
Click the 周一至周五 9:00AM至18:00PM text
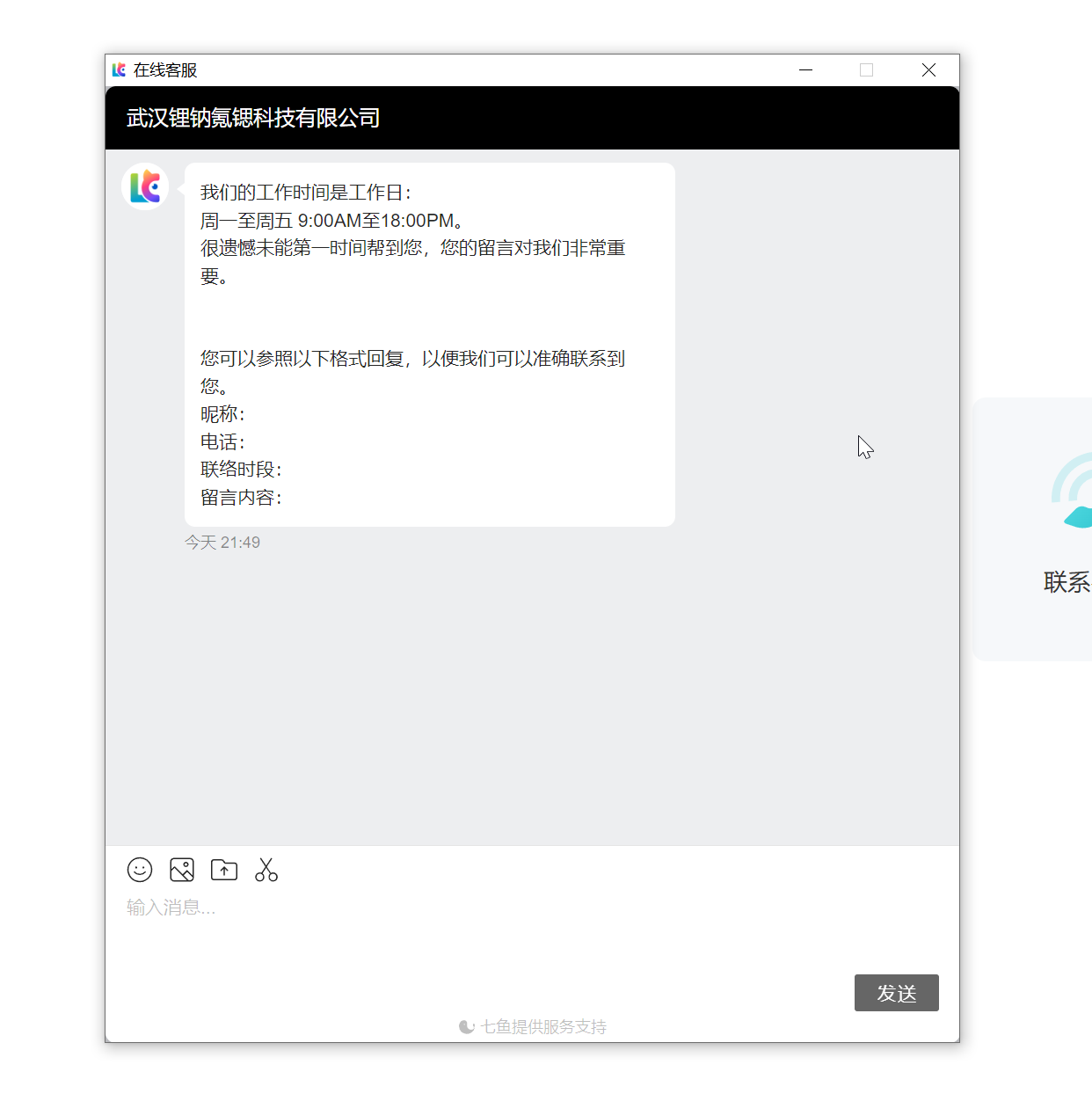click(x=332, y=221)
